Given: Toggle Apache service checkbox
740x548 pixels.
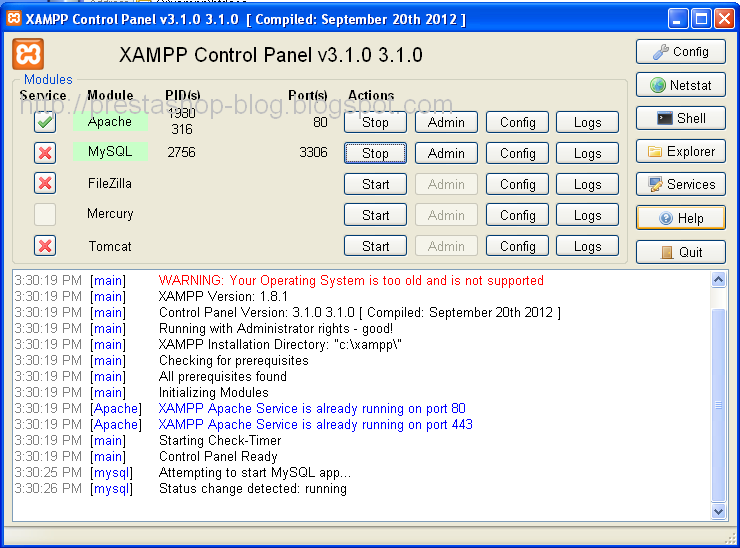Looking at the screenshot, I should pos(45,122).
